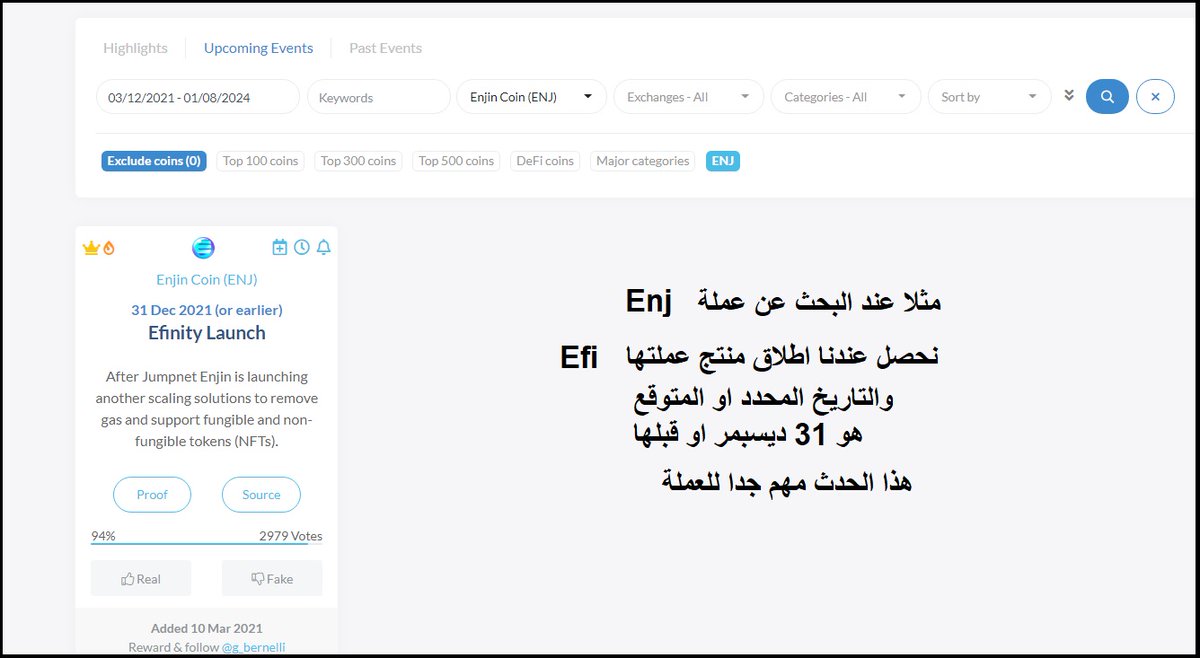Click the clock reminder icon
Screen dimensions: 1200x658
click(x=301, y=247)
